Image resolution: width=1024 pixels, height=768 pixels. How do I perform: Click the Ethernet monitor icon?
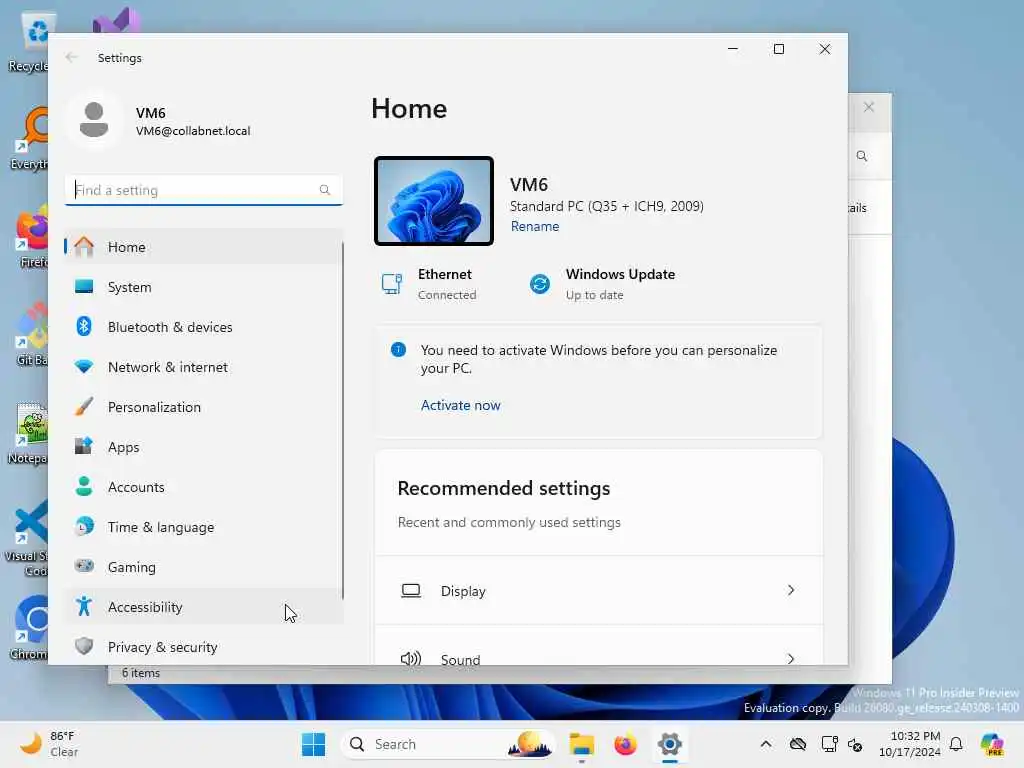[x=392, y=284]
